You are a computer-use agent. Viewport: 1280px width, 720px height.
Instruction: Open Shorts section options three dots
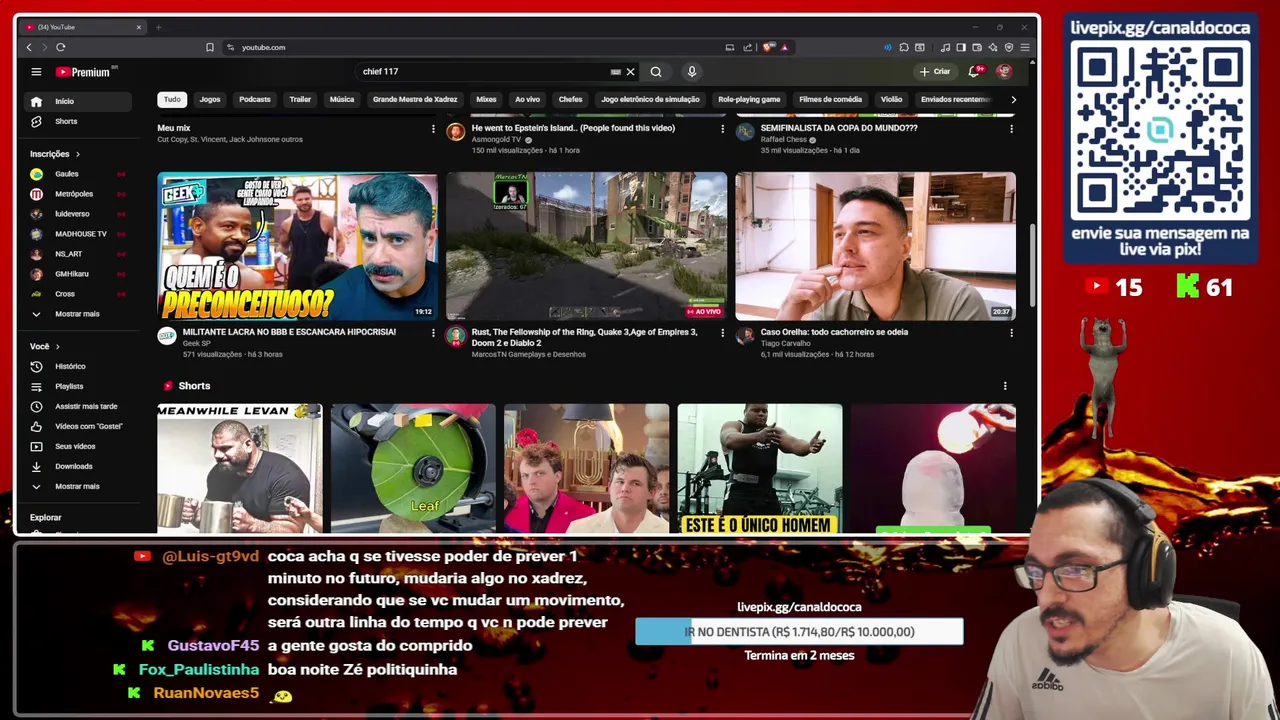[x=1005, y=386]
